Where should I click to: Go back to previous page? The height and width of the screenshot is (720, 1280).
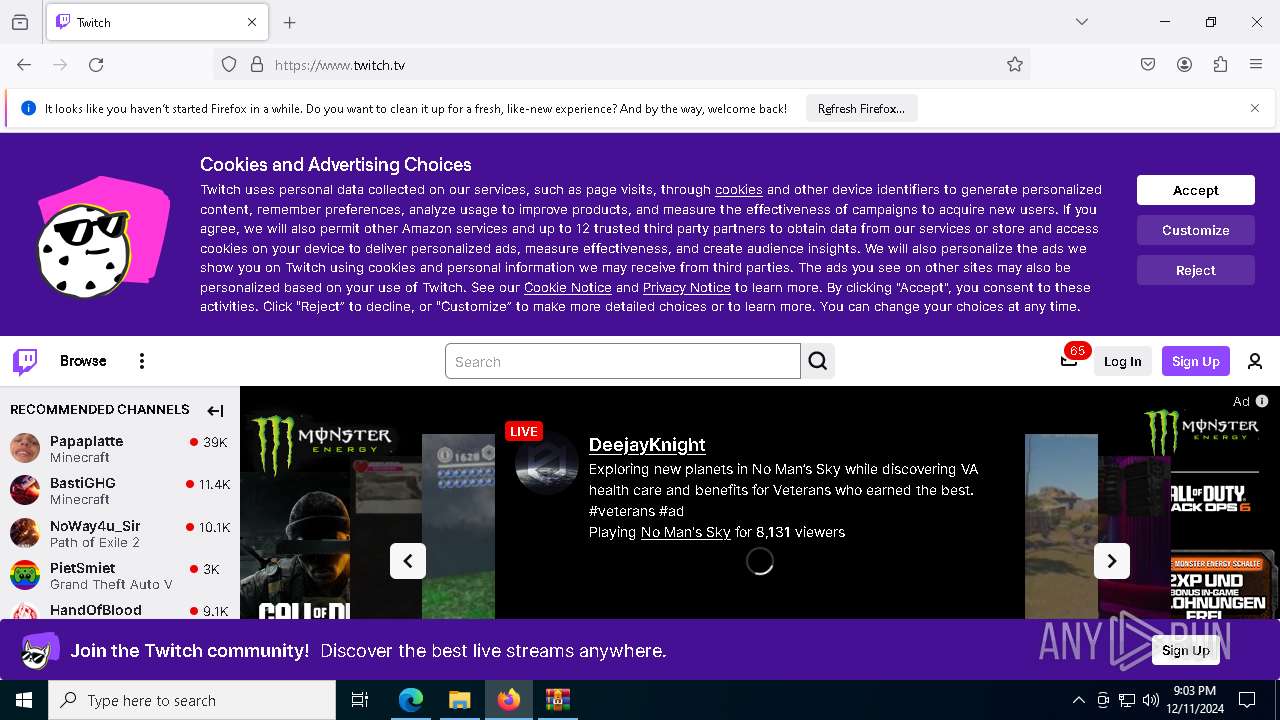24,65
